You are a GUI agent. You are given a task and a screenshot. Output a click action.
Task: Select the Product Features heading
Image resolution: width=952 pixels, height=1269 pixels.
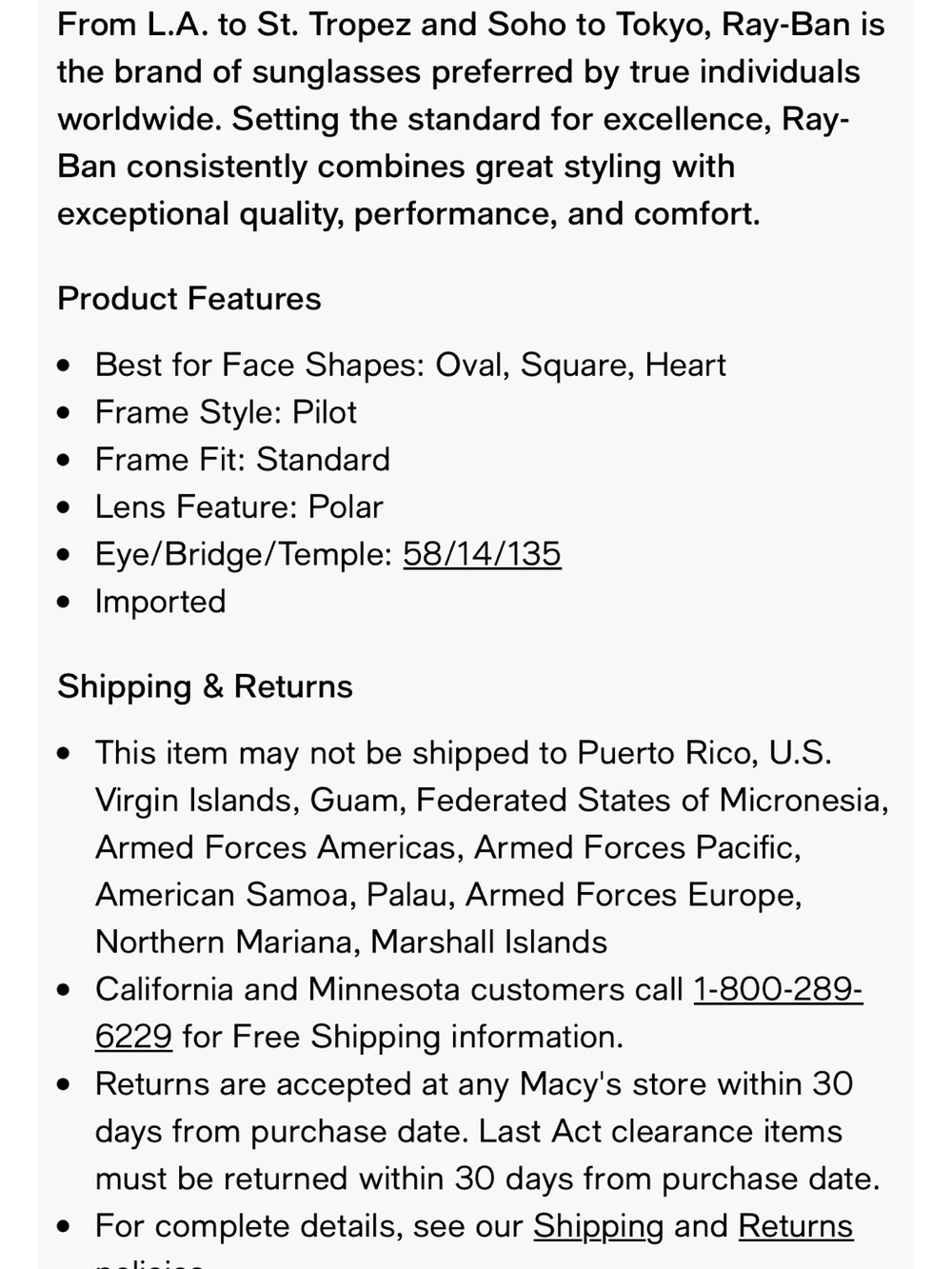[189, 299]
